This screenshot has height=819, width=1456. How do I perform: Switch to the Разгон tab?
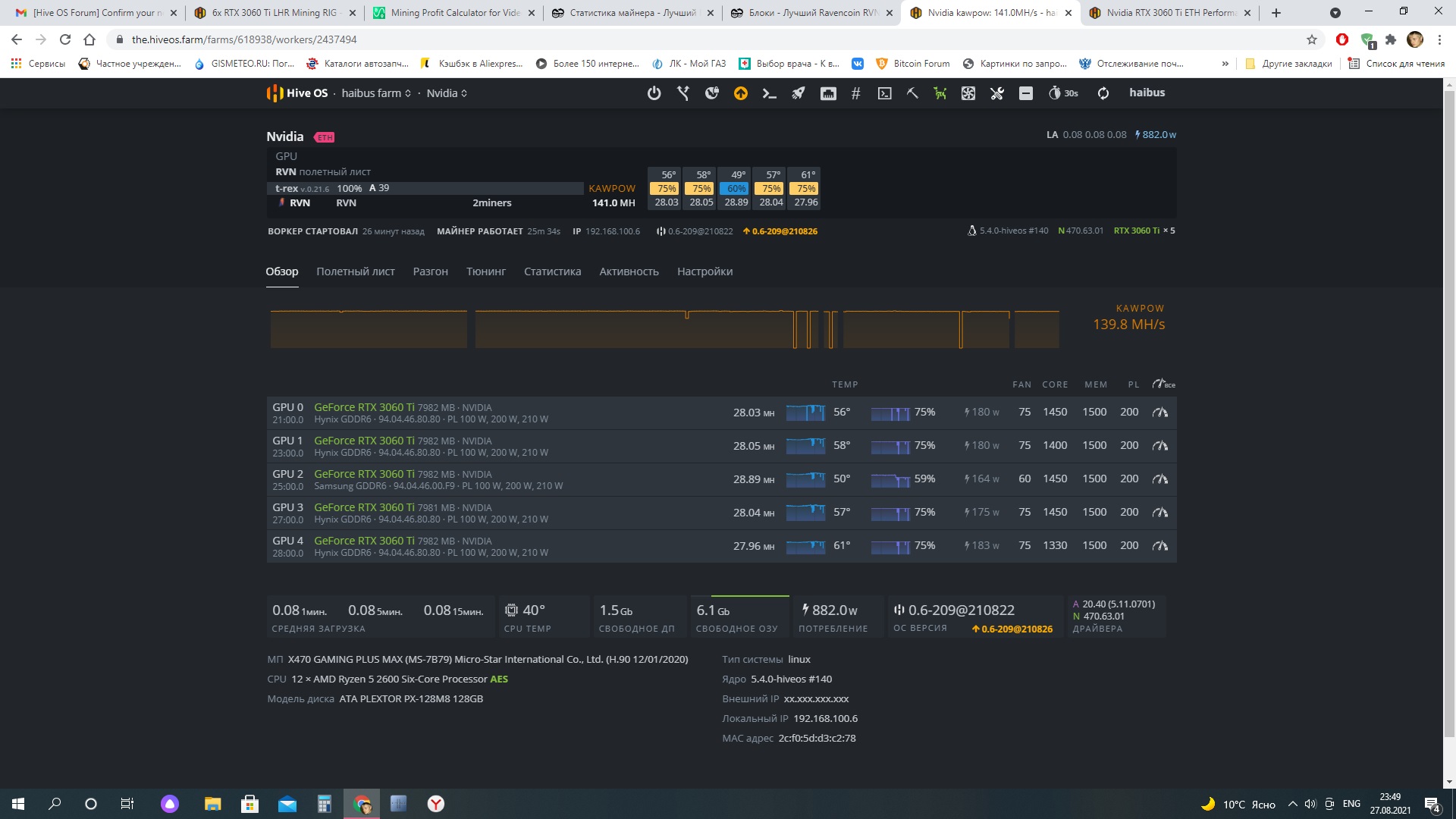pos(430,271)
